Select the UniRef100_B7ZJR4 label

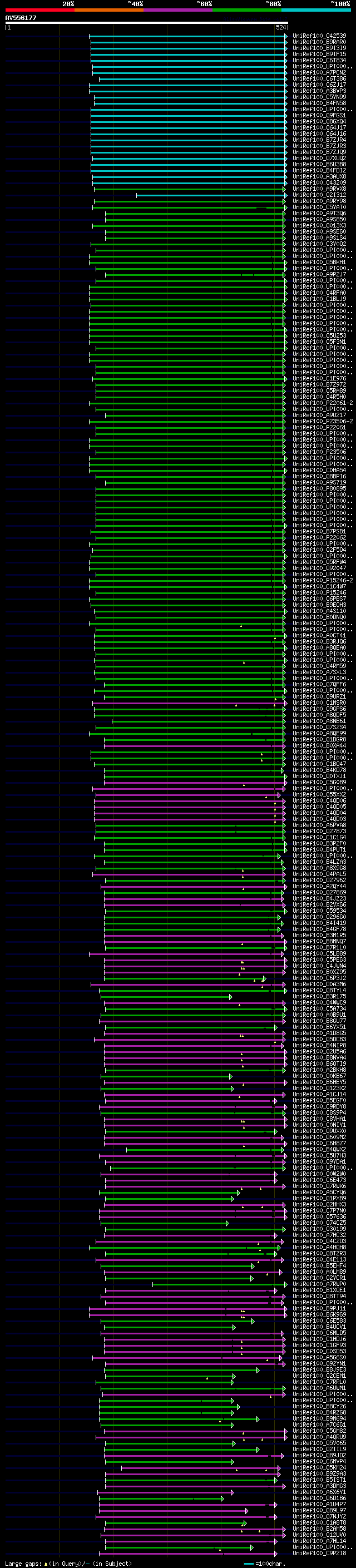coord(319,140)
